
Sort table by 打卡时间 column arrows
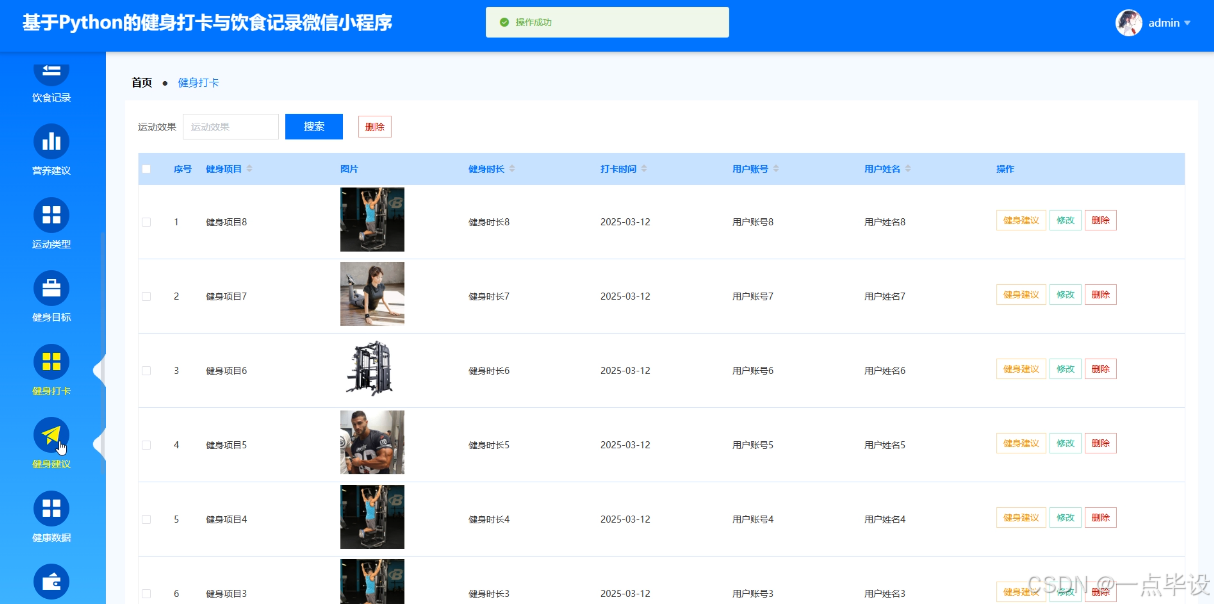coord(644,169)
